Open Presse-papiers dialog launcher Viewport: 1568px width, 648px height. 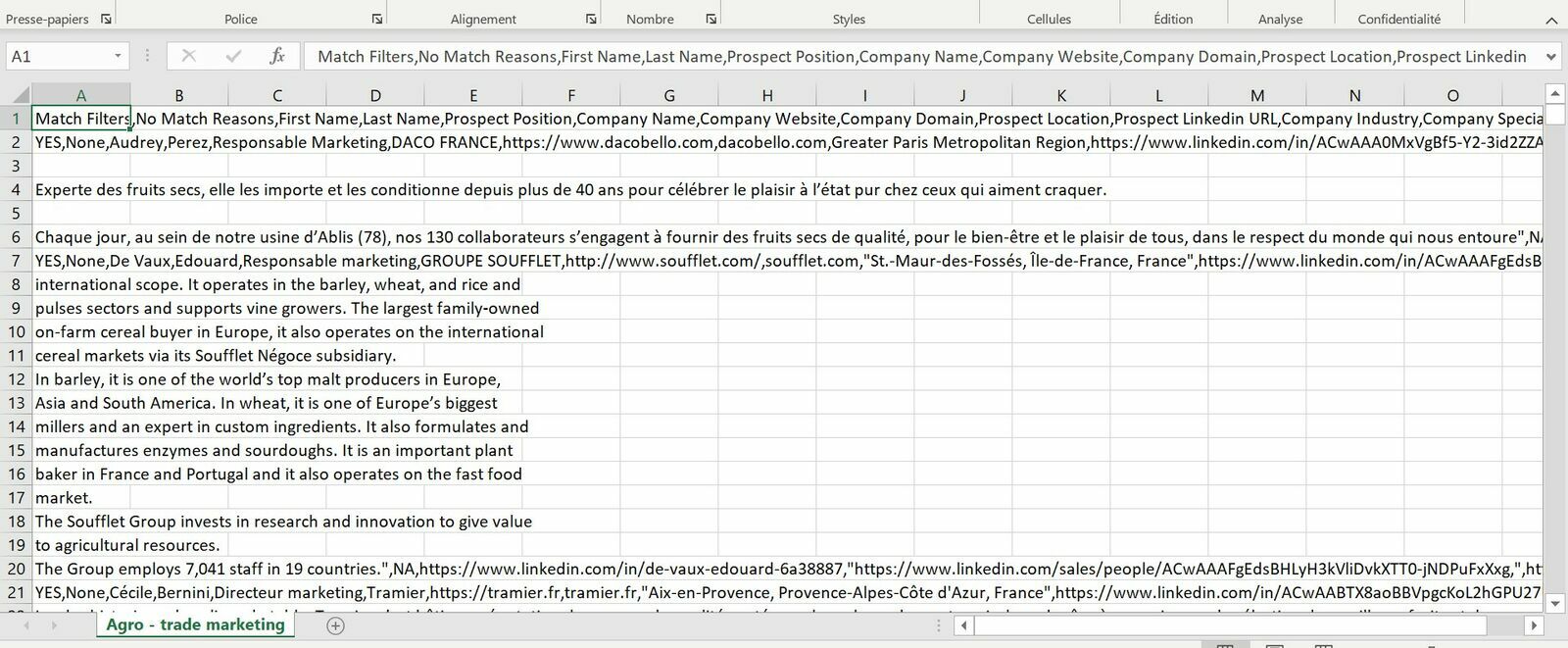click(x=106, y=19)
